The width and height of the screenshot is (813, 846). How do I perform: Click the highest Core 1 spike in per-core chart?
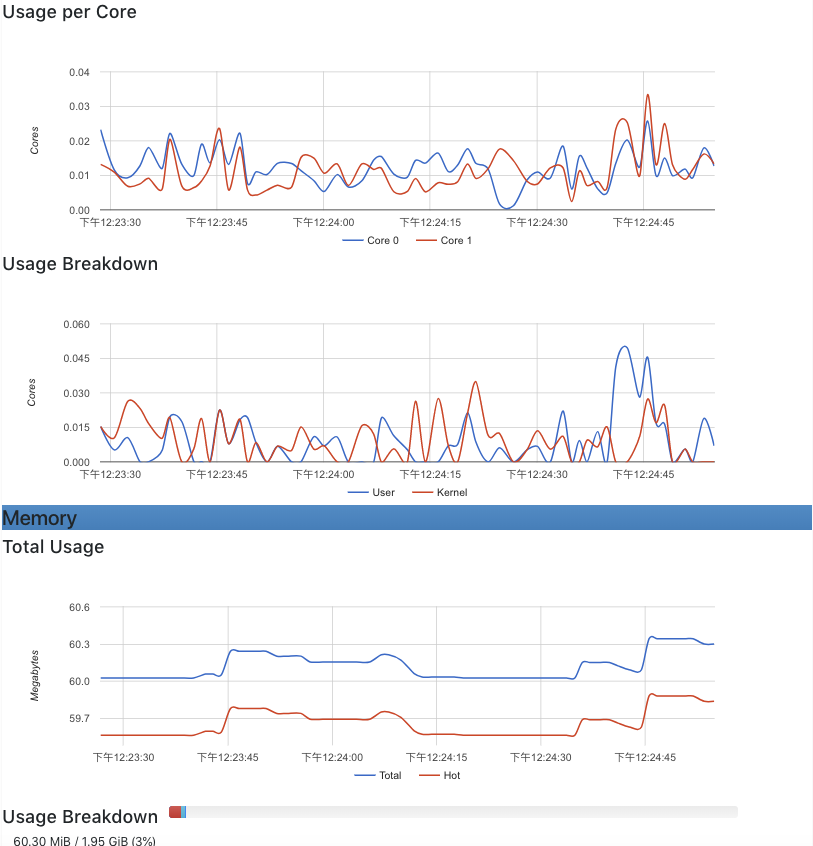(x=648, y=95)
